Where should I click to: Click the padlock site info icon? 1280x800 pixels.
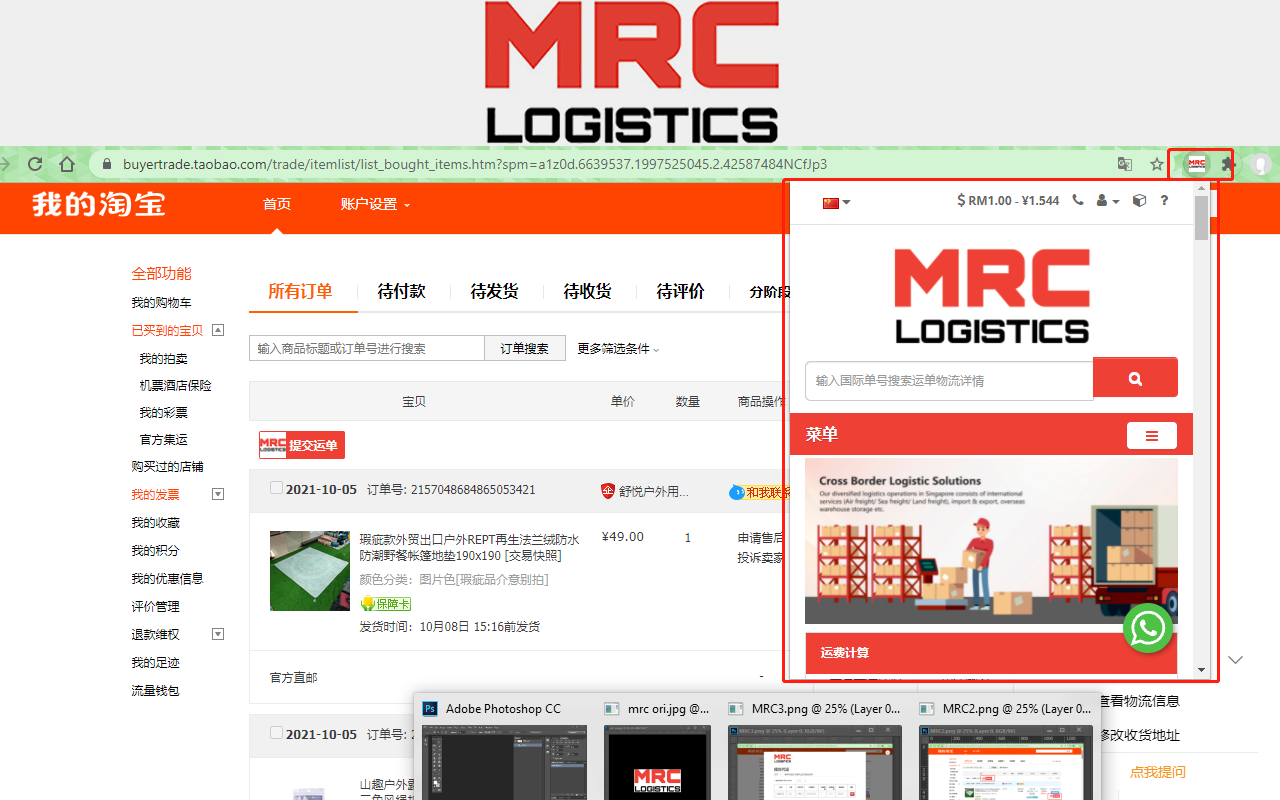coord(106,164)
